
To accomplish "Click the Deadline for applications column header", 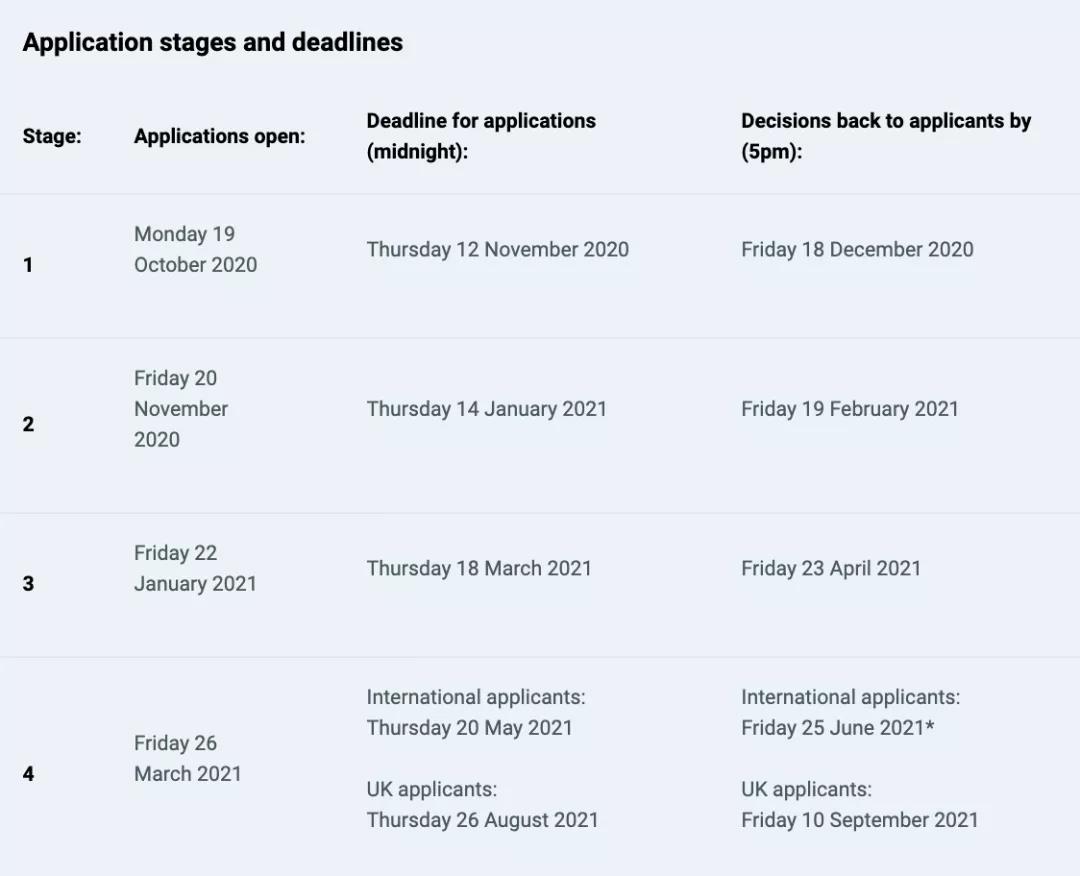I will (x=481, y=136).
